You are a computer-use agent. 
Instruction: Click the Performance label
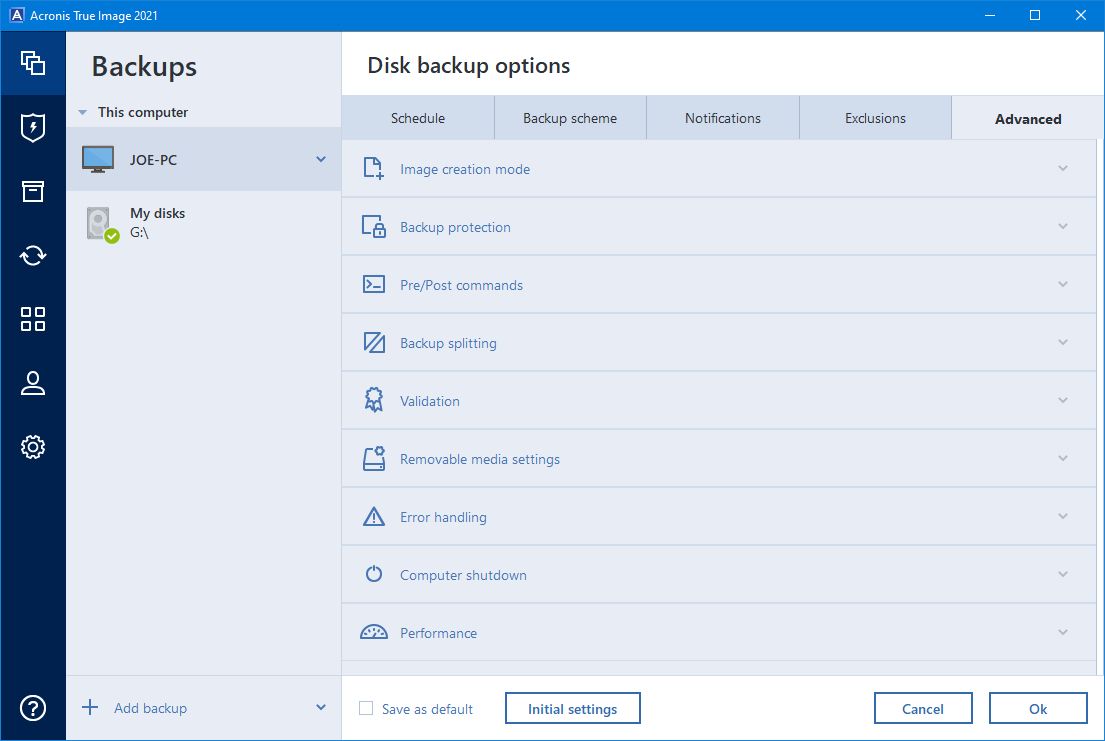438,633
